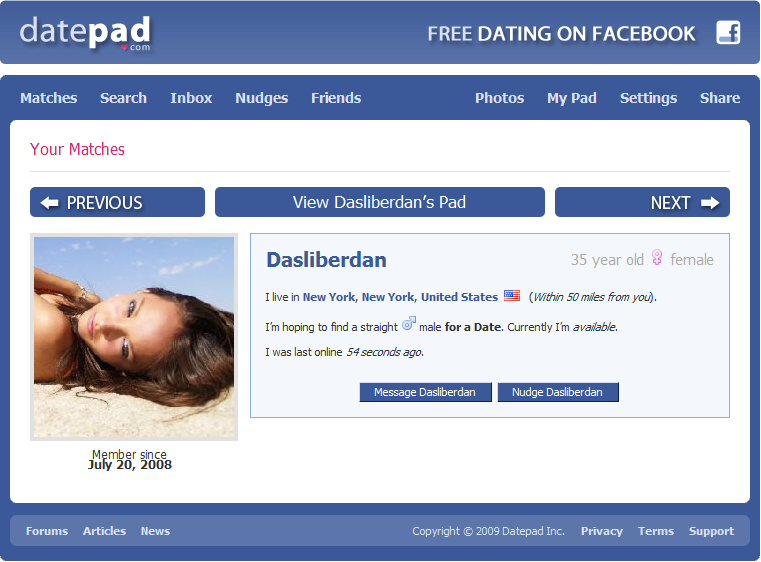The height and width of the screenshot is (562, 761).
Task: Click the Facebook logo icon
Action: [x=728, y=33]
